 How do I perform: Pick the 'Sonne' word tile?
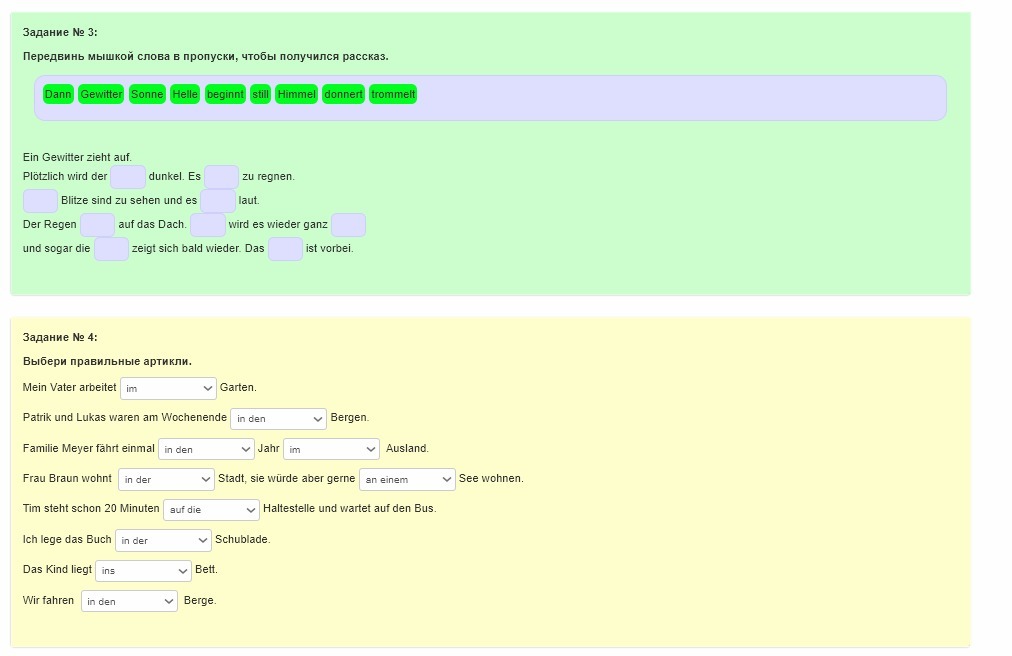pyautogui.click(x=147, y=94)
